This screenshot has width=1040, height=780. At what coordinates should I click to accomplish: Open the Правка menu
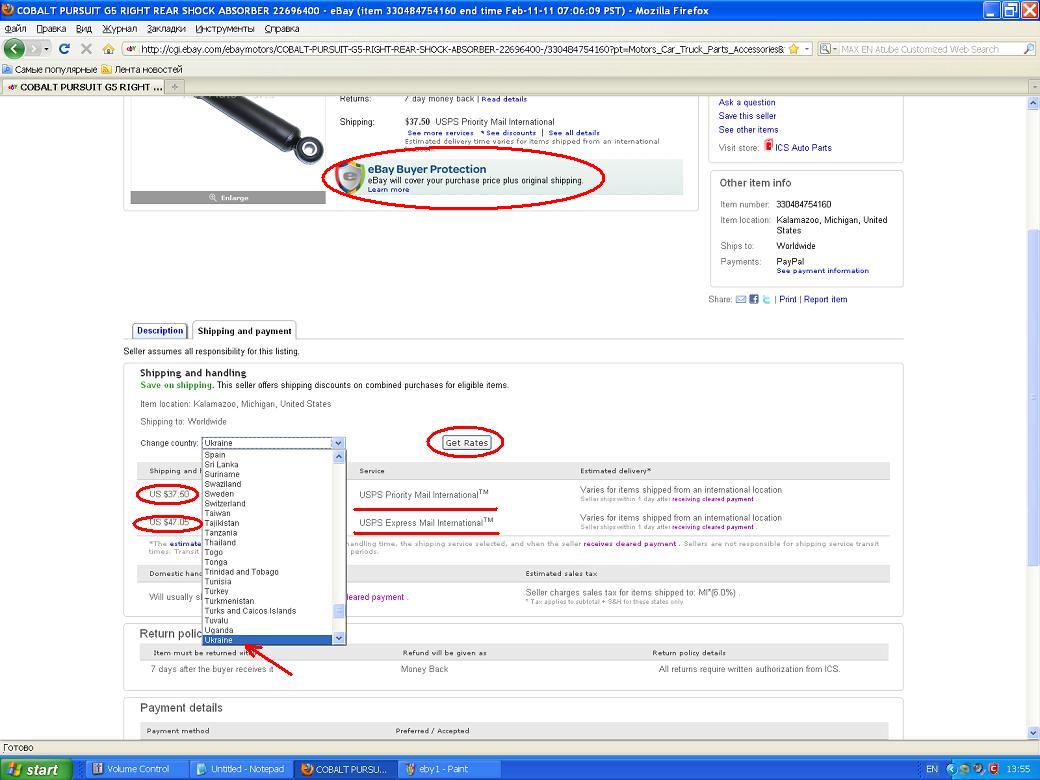pyautogui.click(x=51, y=29)
